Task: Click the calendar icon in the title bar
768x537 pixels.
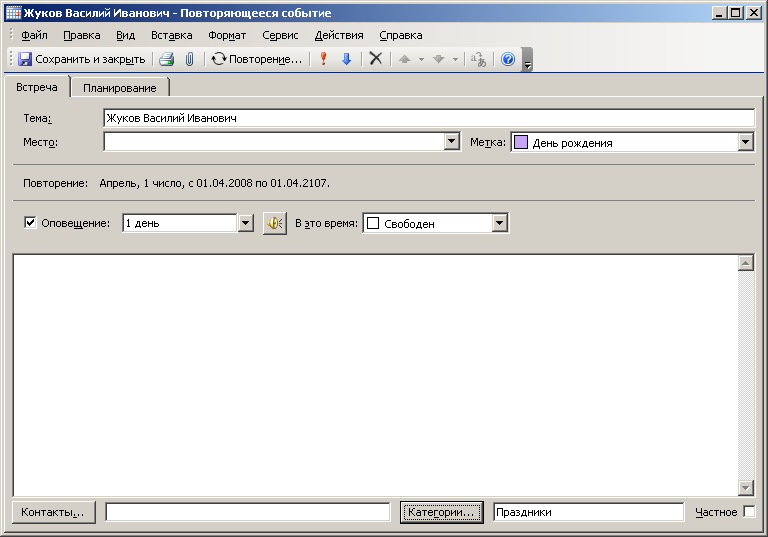Action: coord(13,13)
